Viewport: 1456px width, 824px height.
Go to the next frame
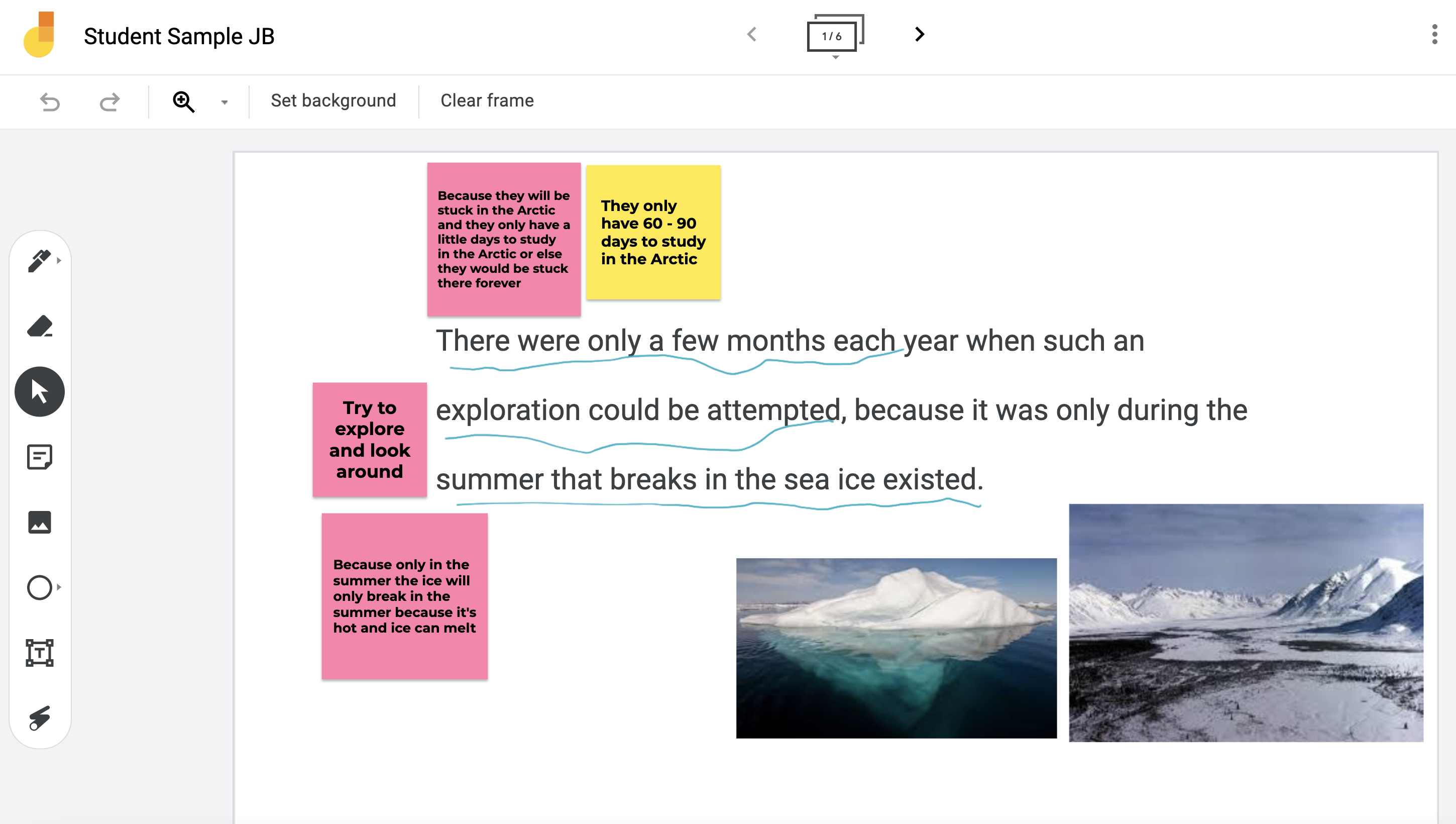pyautogui.click(x=919, y=35)
